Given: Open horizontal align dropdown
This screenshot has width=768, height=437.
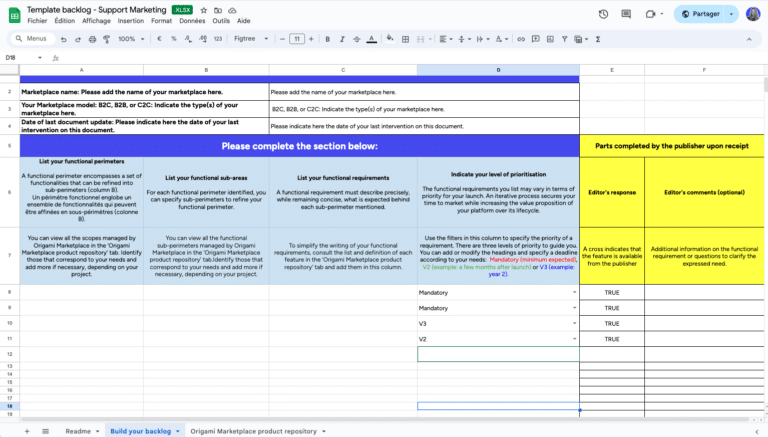Looking at the screenshot, I should point(445,39).
